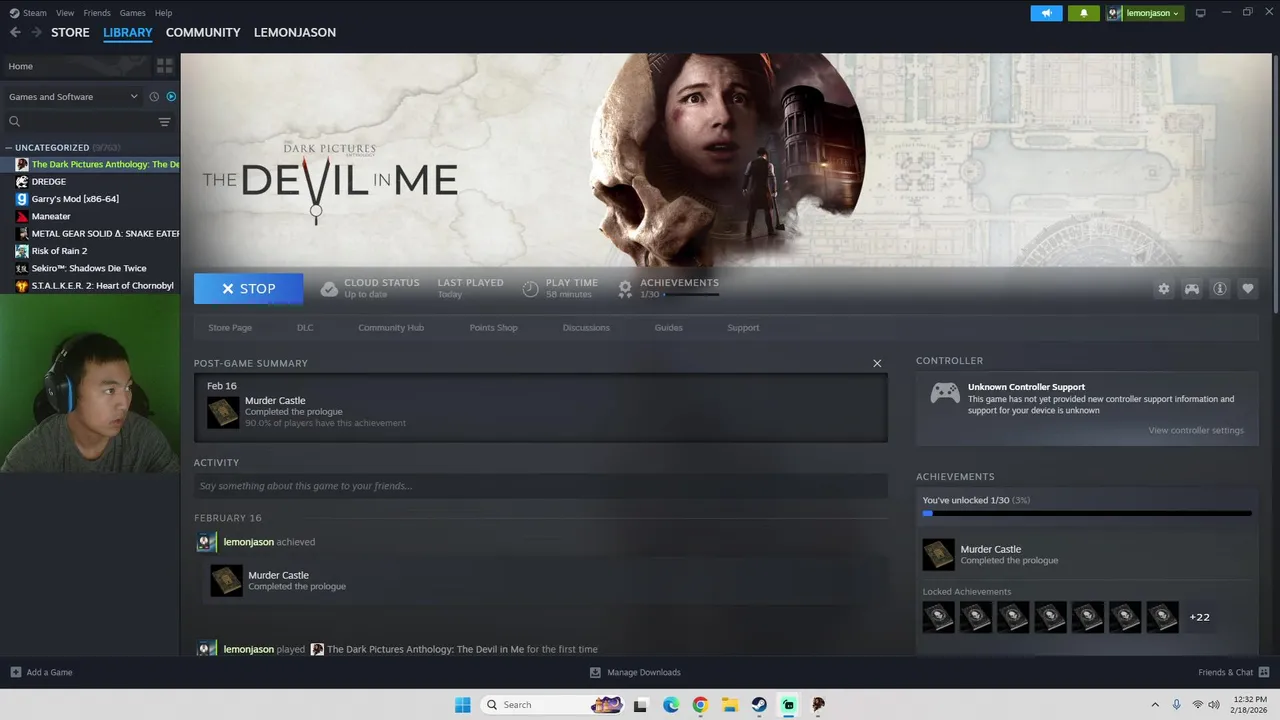1280x720 pixels.
Task: Open controller layout gamepad icon
Action: (1192, 289)
